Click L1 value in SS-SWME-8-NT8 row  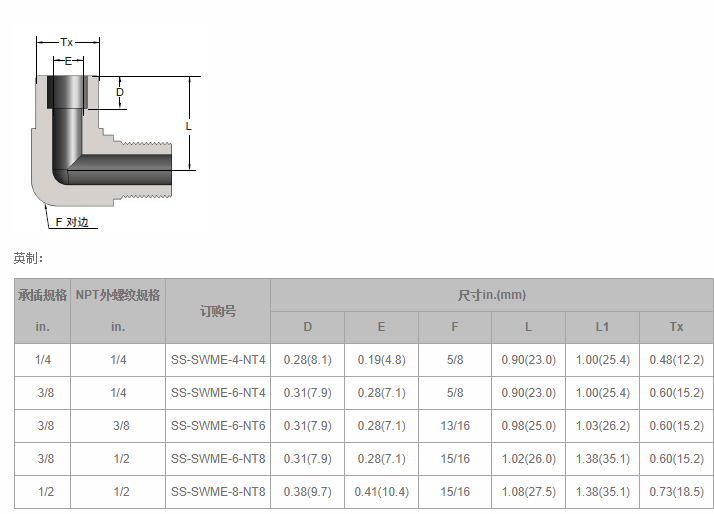(602, 492)
